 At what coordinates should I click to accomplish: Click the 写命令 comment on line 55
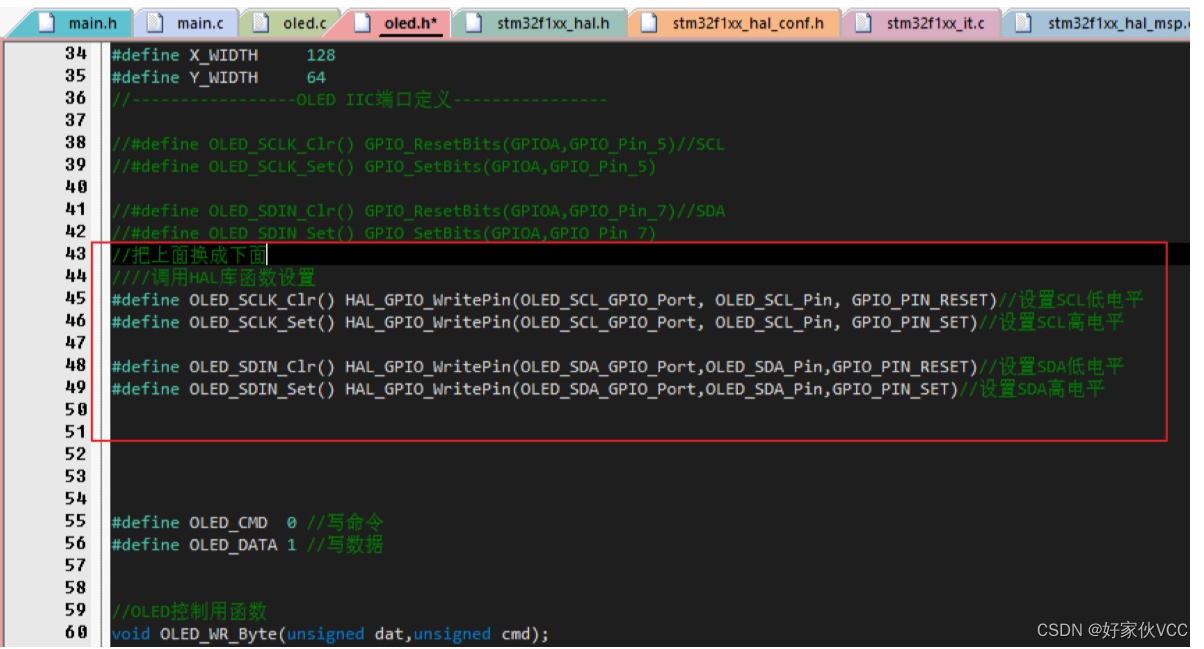click(x=345, y=522)
